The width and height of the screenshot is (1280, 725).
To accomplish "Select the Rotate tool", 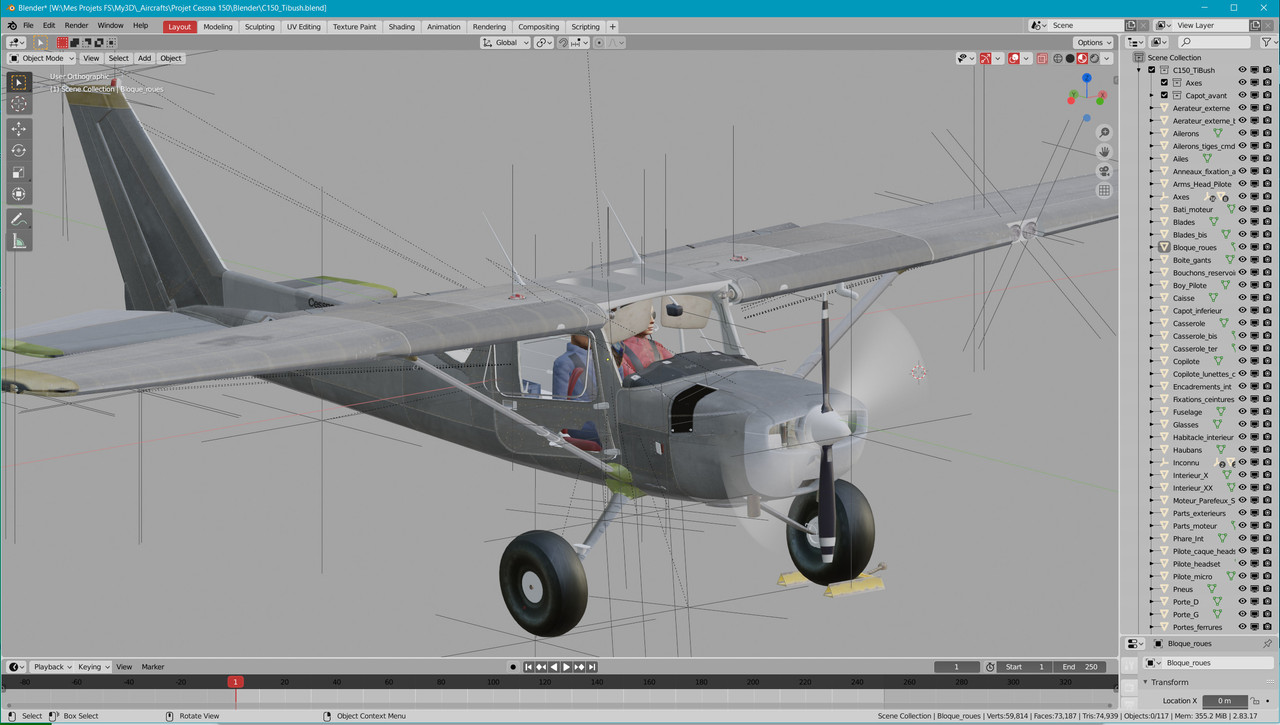I will tap(19, 150).
